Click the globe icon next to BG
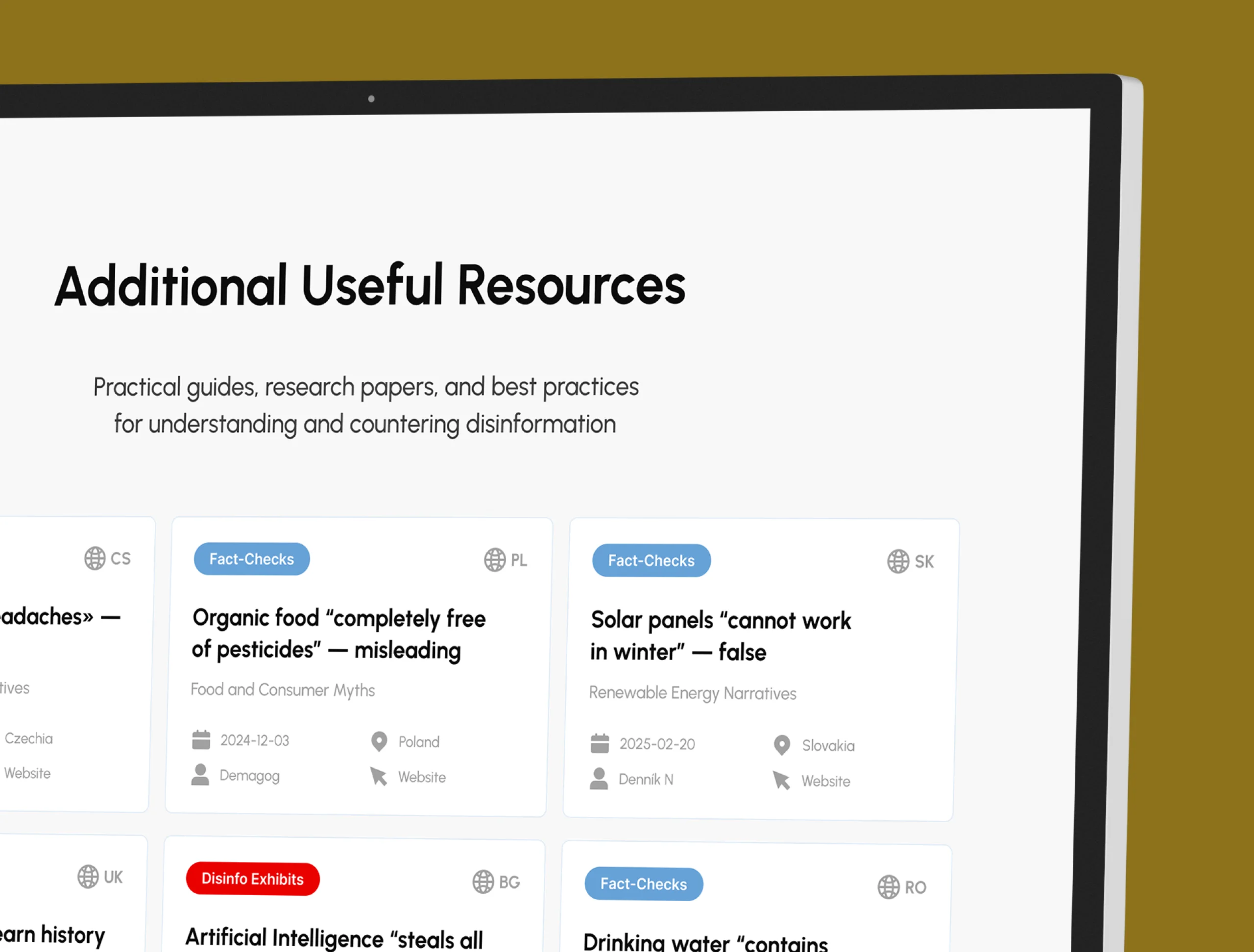The width and height of the screenshot is (1254, 952). coord(483,882)
